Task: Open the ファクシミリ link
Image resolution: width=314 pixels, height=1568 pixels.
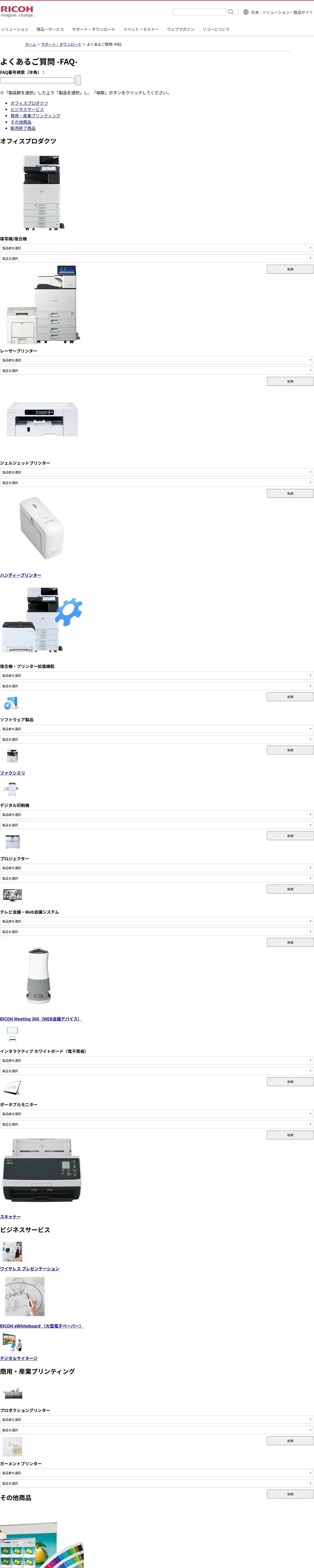Action: 13,773
